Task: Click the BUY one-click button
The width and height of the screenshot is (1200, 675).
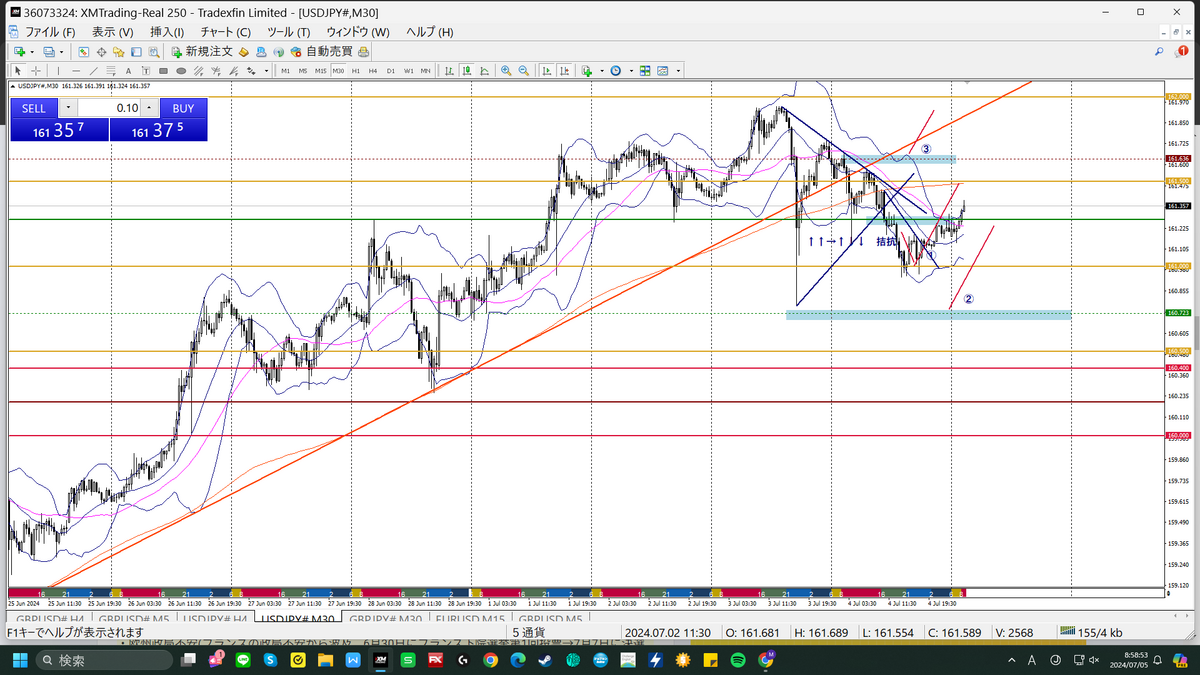Action: click(183, 108)
